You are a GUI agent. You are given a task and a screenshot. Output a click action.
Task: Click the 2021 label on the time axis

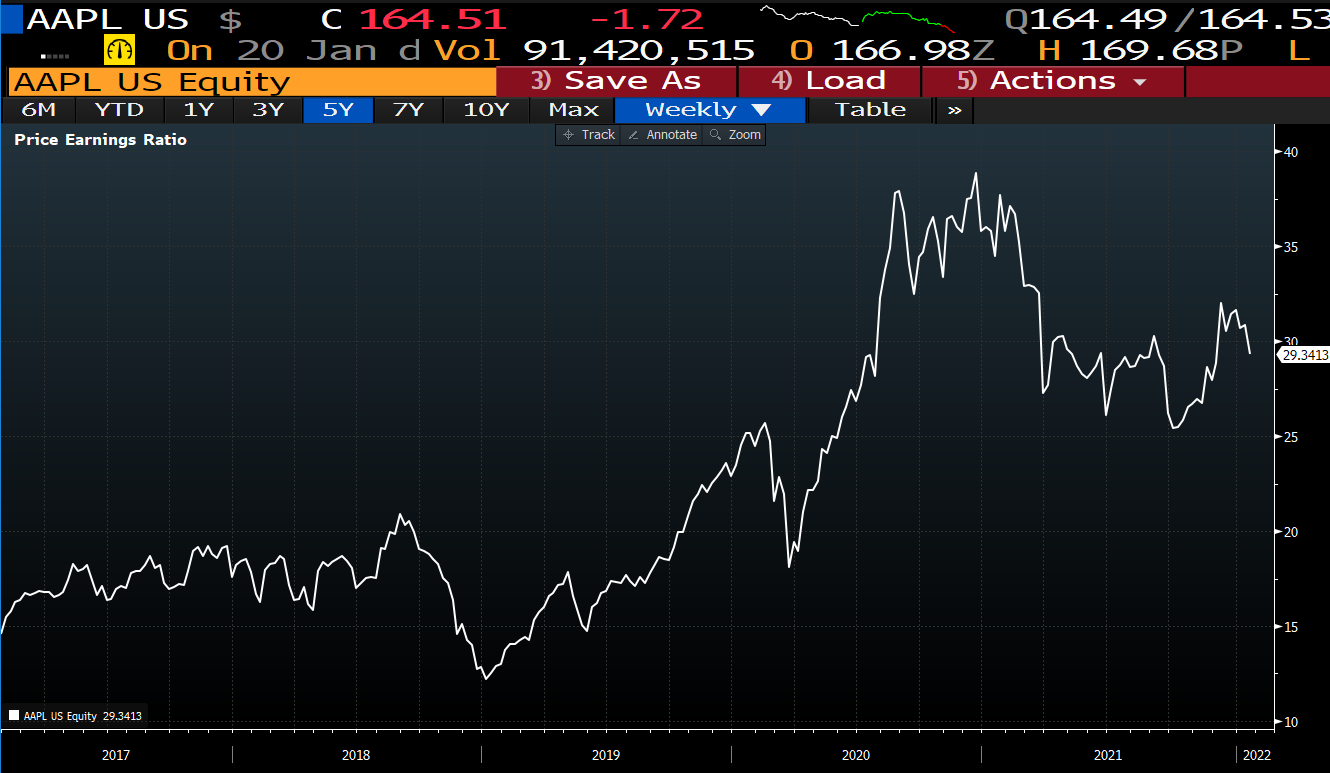pos(1107,755)
